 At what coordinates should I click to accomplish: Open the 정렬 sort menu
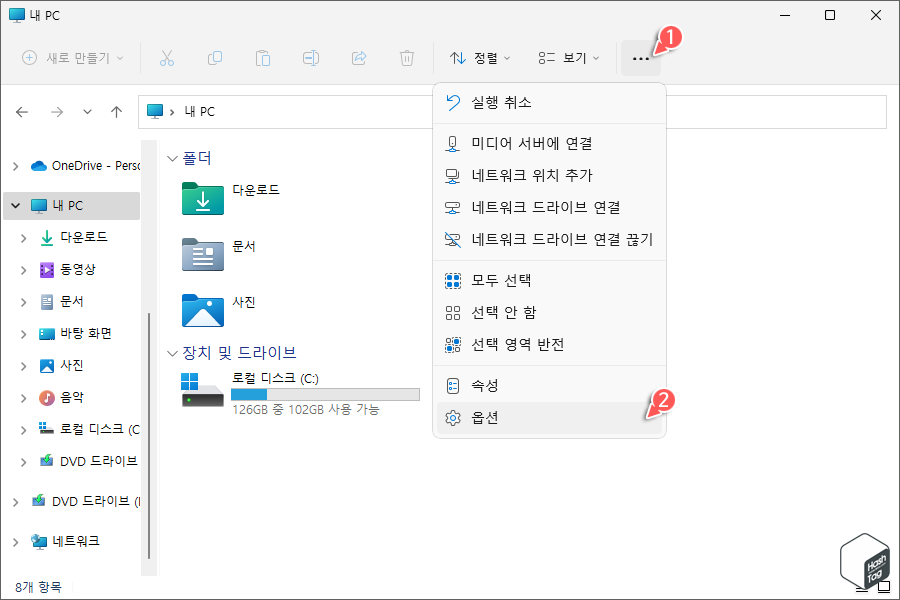[x=480, y=58]
